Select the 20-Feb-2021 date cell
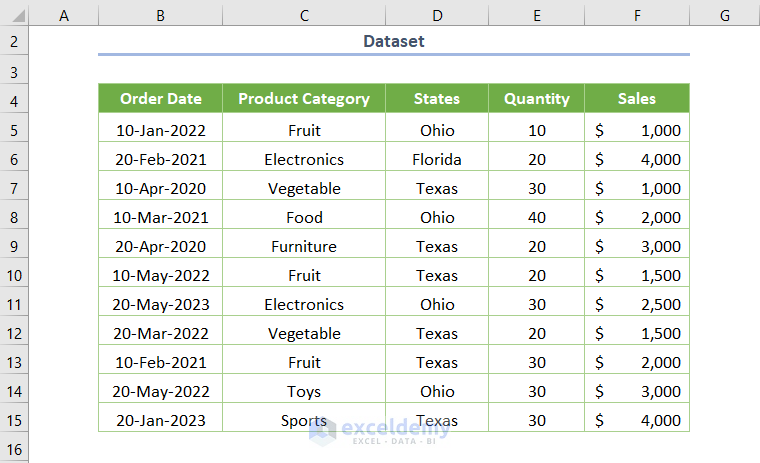The width and height of the screenshot is (760, 463). pyautogui.click(x=160, y=159)
